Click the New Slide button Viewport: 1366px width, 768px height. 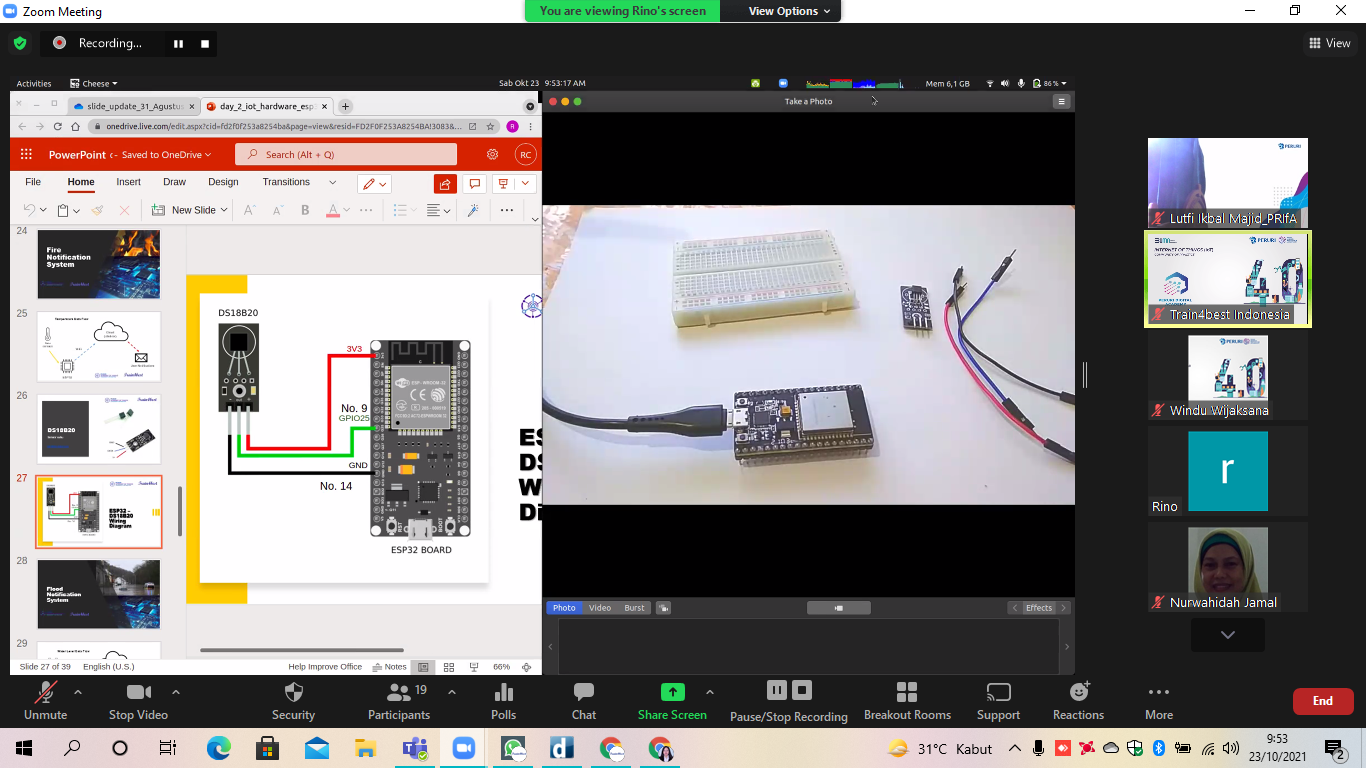pos(190,210)
